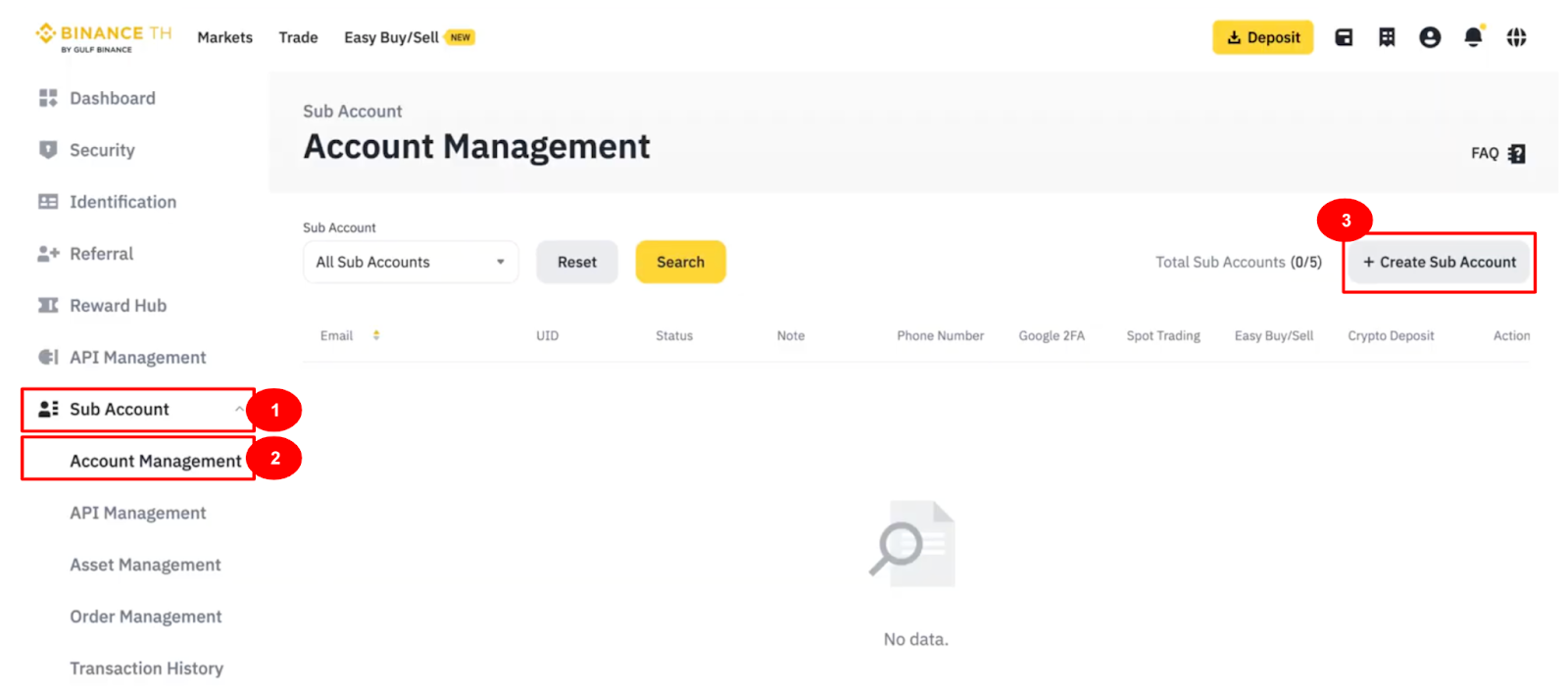Go to Dashboard in the sidebar
1568x693 pixels.
click(x=112, y=98)
